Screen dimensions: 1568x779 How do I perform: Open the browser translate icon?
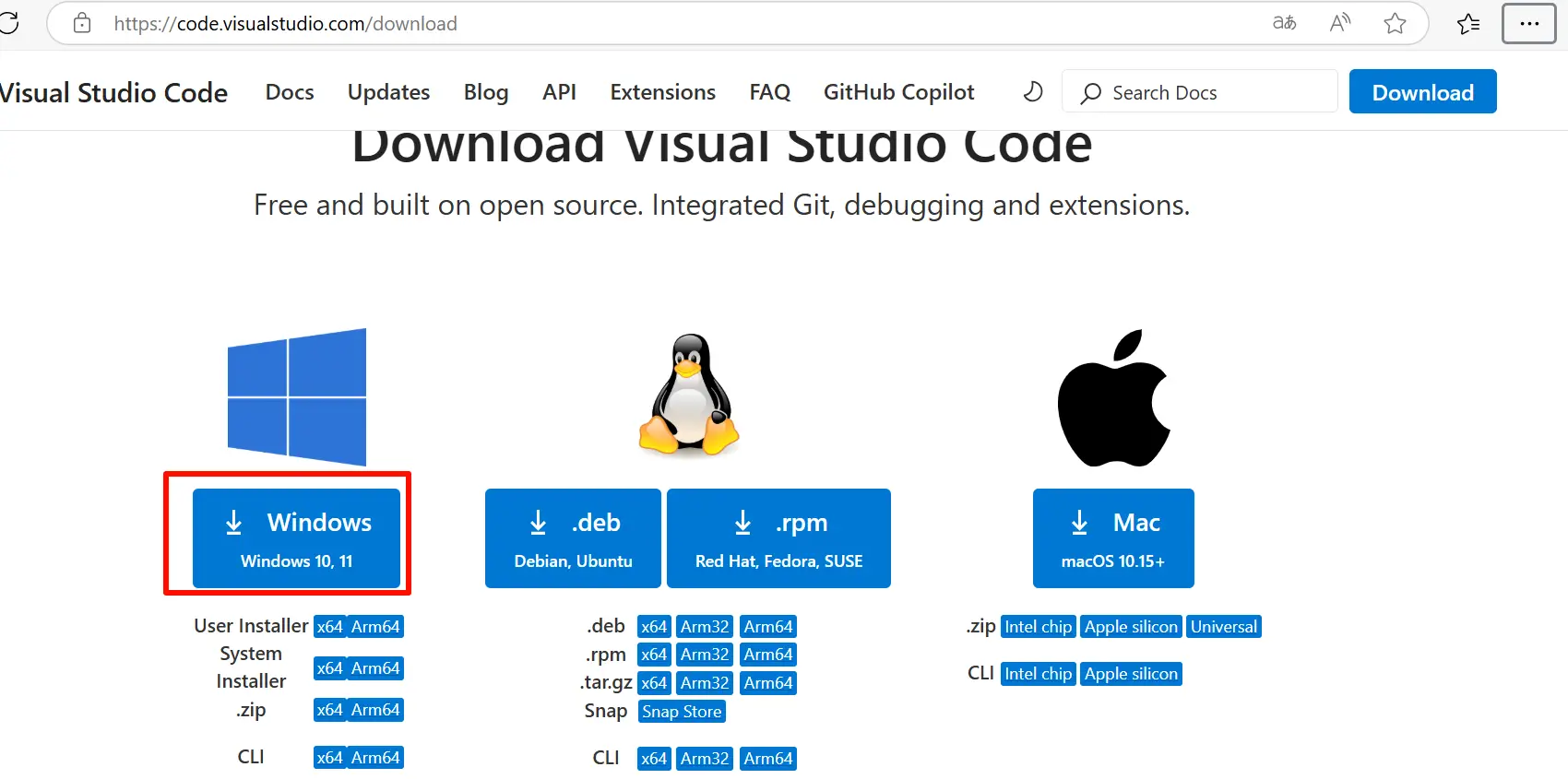(1284, 23)
